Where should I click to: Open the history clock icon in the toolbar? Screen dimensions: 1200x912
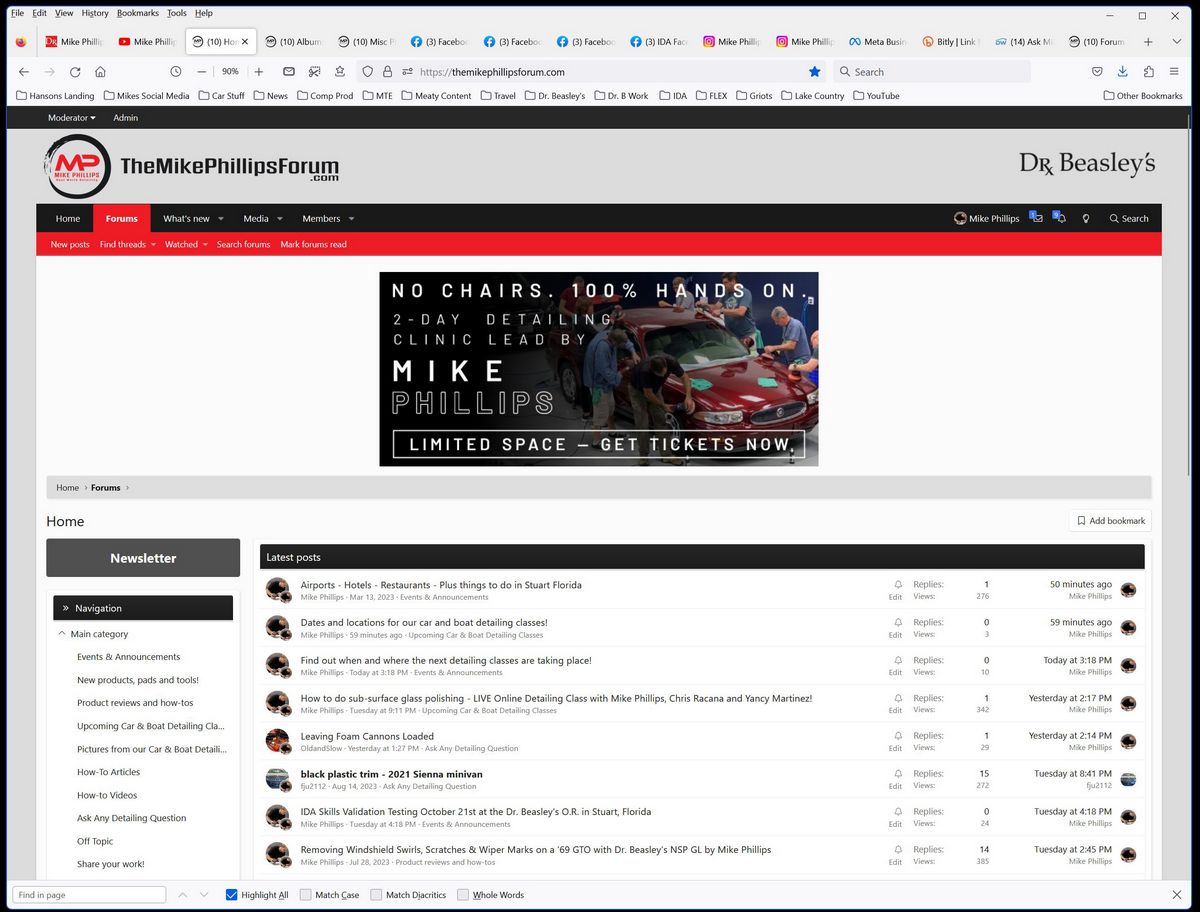click(176, 72)
